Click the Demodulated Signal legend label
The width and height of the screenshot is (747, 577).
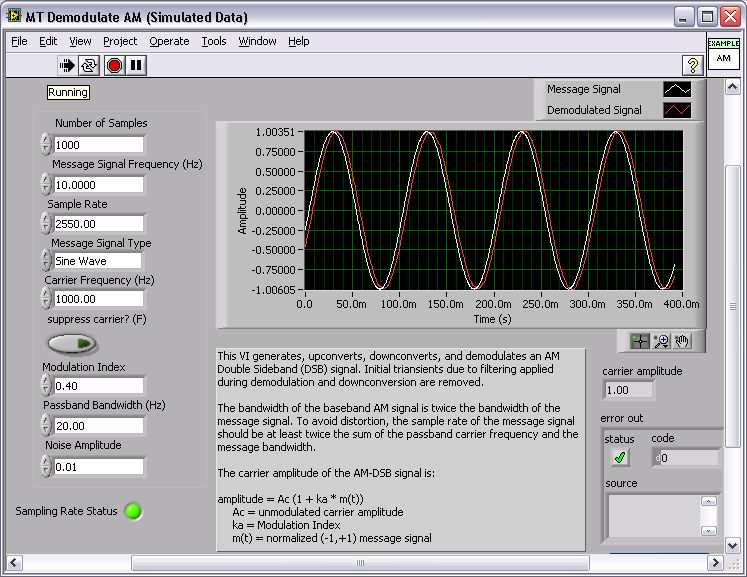pos(594,110)
